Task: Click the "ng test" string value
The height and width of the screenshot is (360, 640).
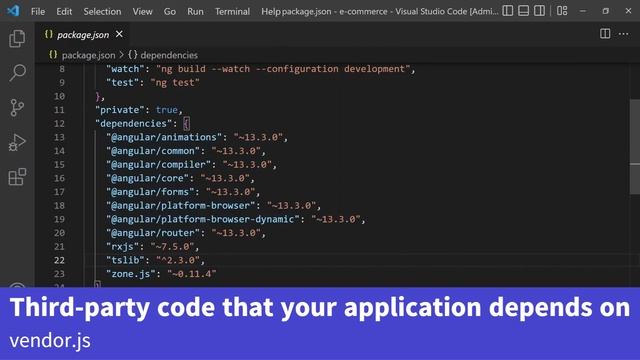Action: [x=175, y=82]
